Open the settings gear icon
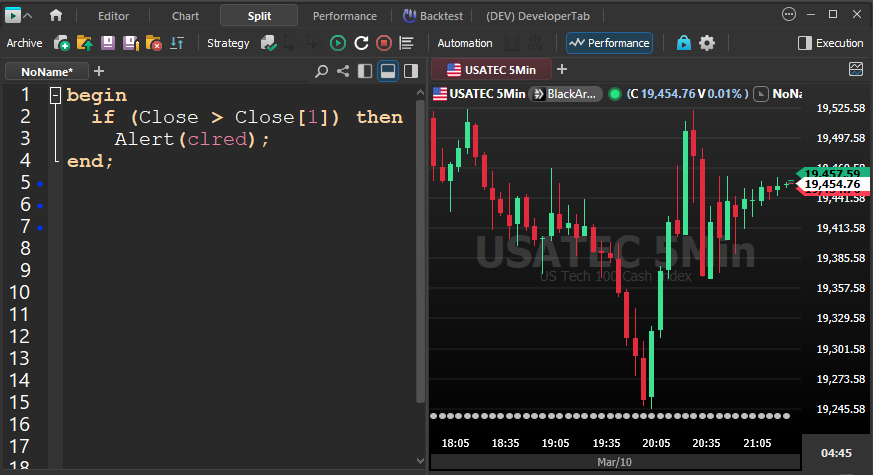Screen dimensions: 873x475 (707, 43)
